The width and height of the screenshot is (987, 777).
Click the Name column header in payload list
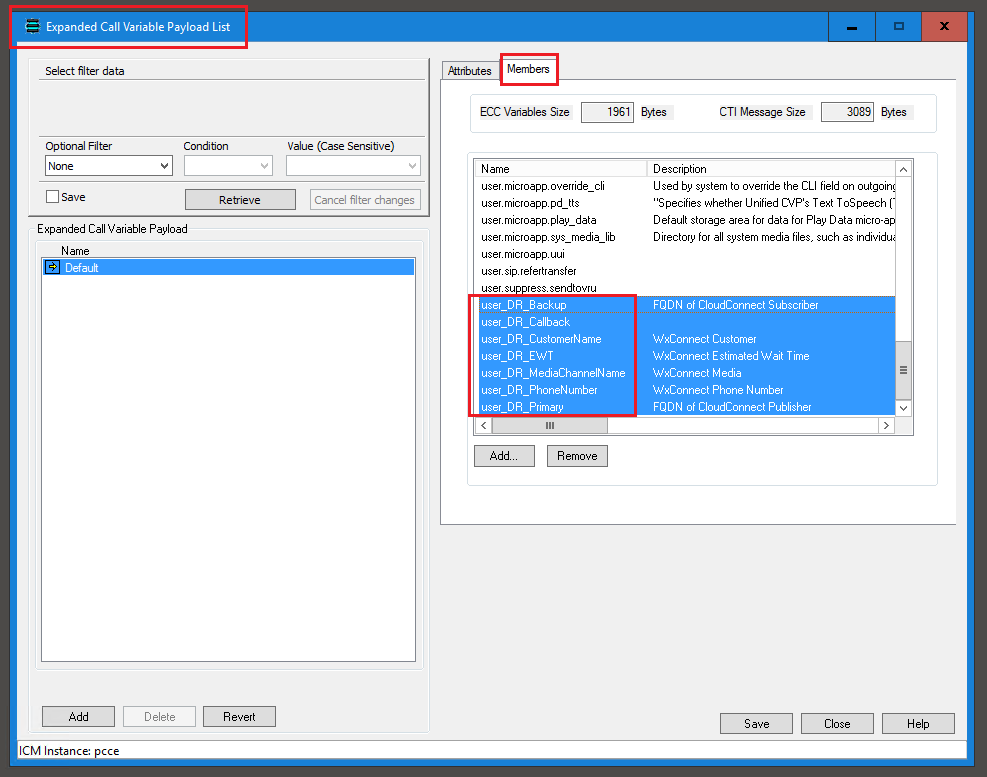pyautogui.click(x=75, y=251)
